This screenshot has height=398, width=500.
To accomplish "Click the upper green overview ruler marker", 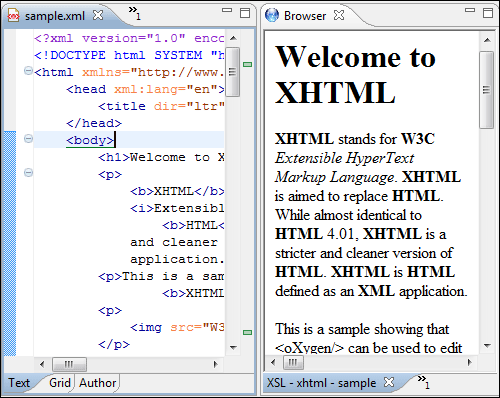I will 247,64.
